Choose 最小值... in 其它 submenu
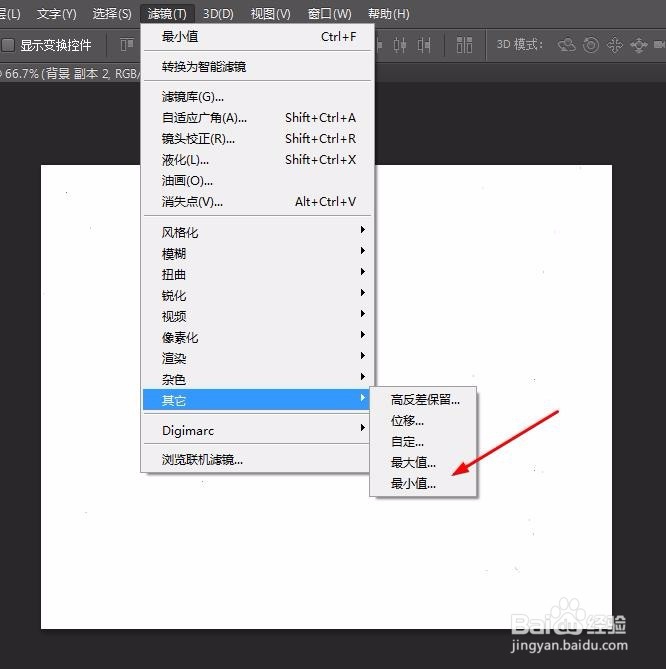 click(x=423, y=483)
